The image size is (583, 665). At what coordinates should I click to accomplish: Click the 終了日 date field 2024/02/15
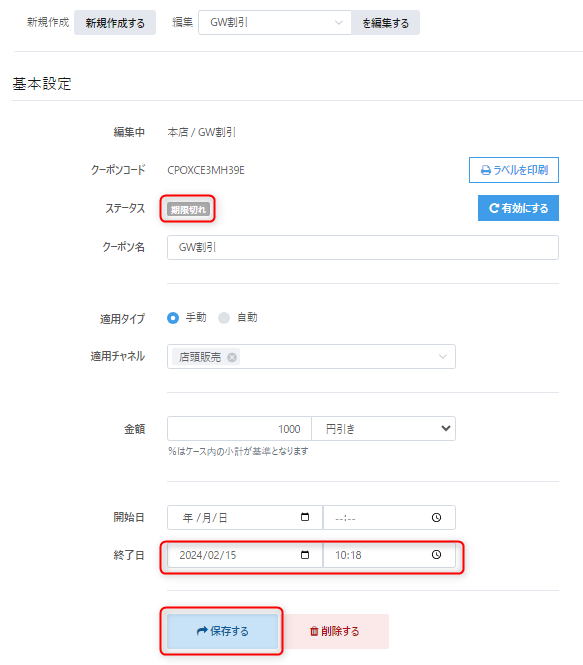(245, 555)
